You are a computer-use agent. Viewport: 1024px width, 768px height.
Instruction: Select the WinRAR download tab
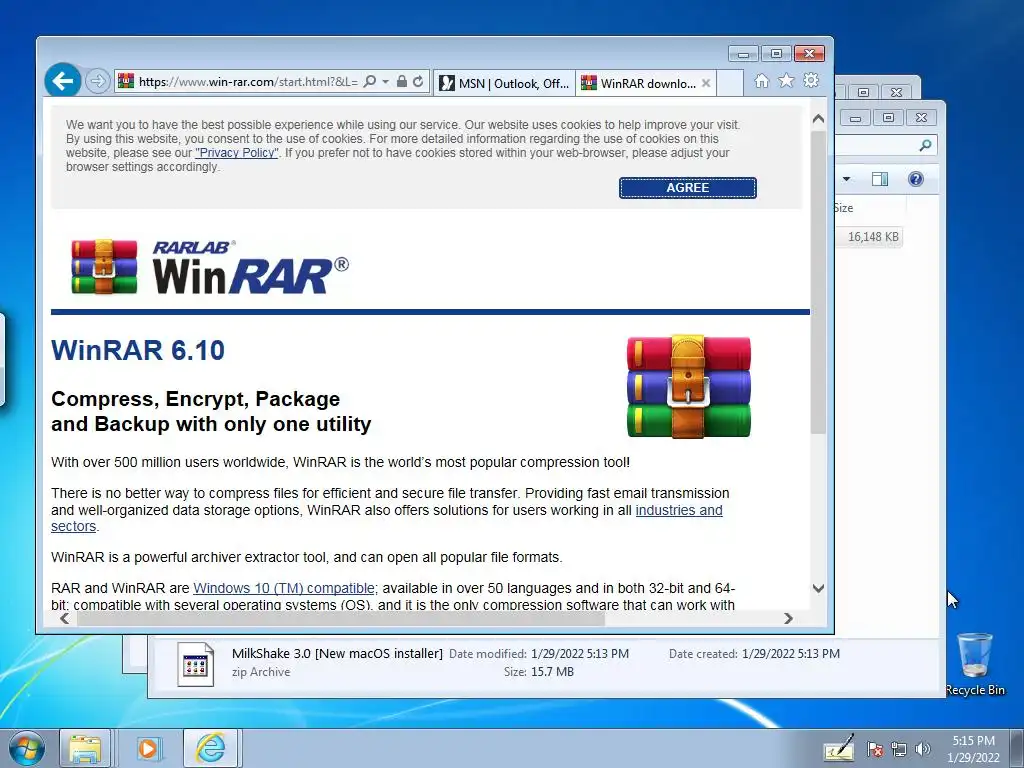click(x=638, y=83)
